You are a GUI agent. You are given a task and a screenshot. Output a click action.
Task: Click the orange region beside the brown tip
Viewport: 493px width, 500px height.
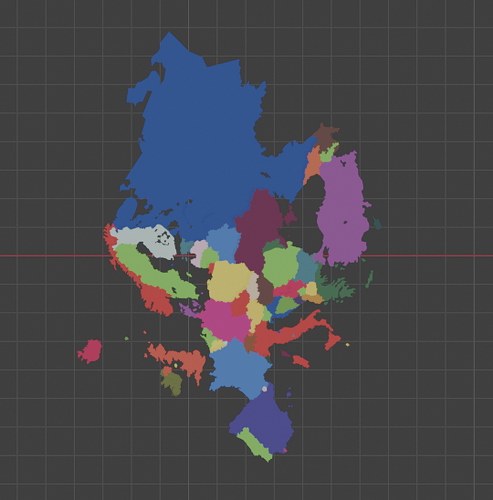click(312, 165)
